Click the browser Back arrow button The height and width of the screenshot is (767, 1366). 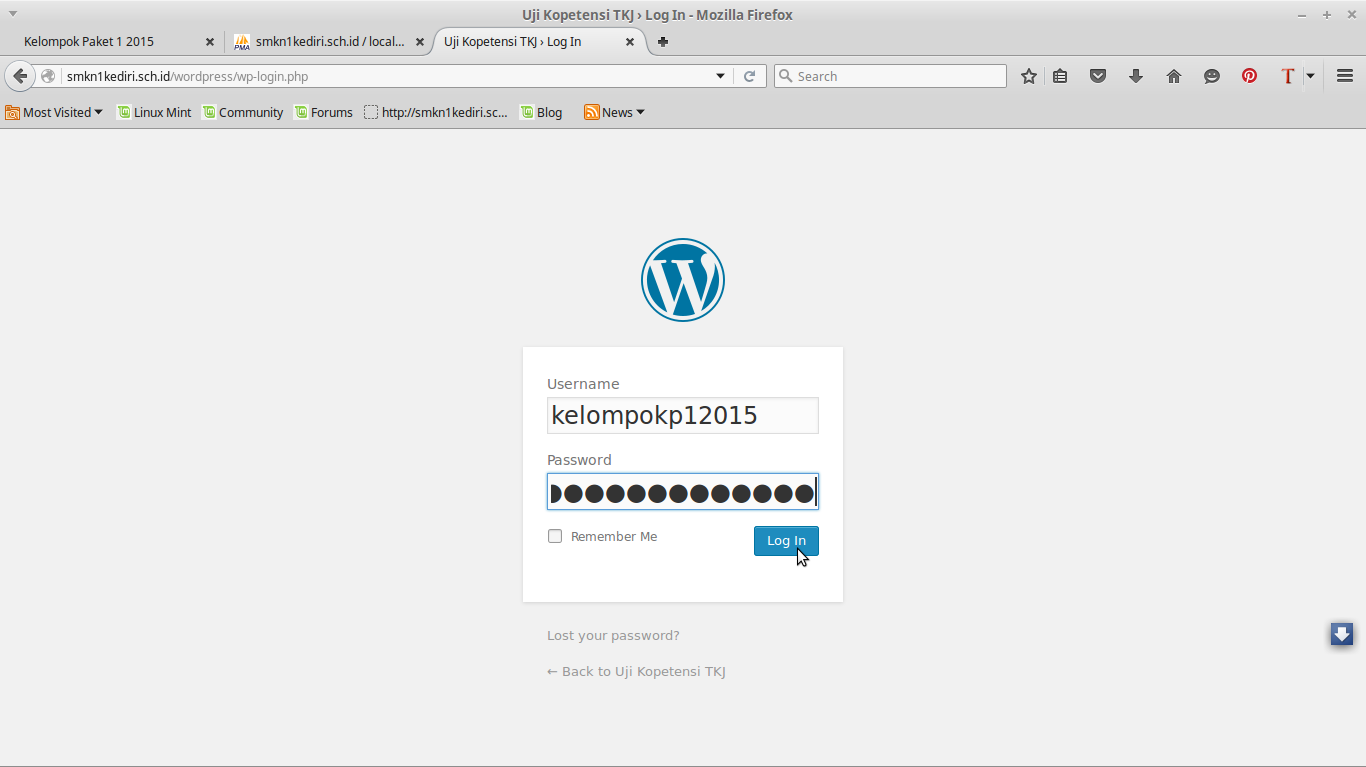tap(20, 76)
